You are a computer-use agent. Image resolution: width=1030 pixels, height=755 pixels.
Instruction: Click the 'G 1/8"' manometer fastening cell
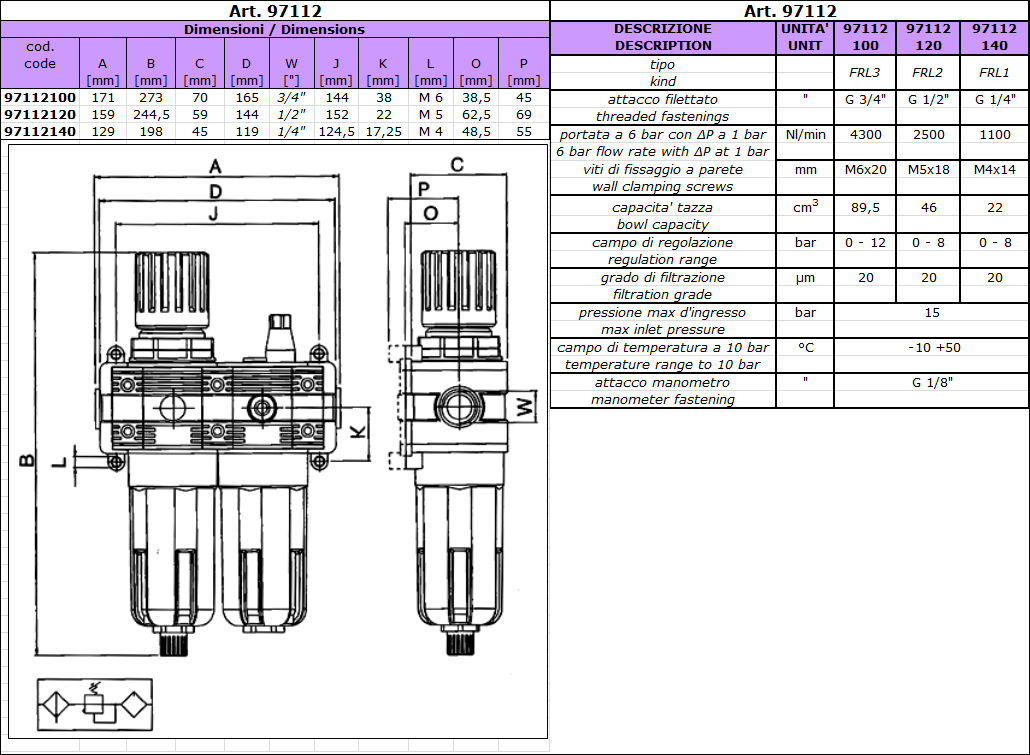coord(931,382)
